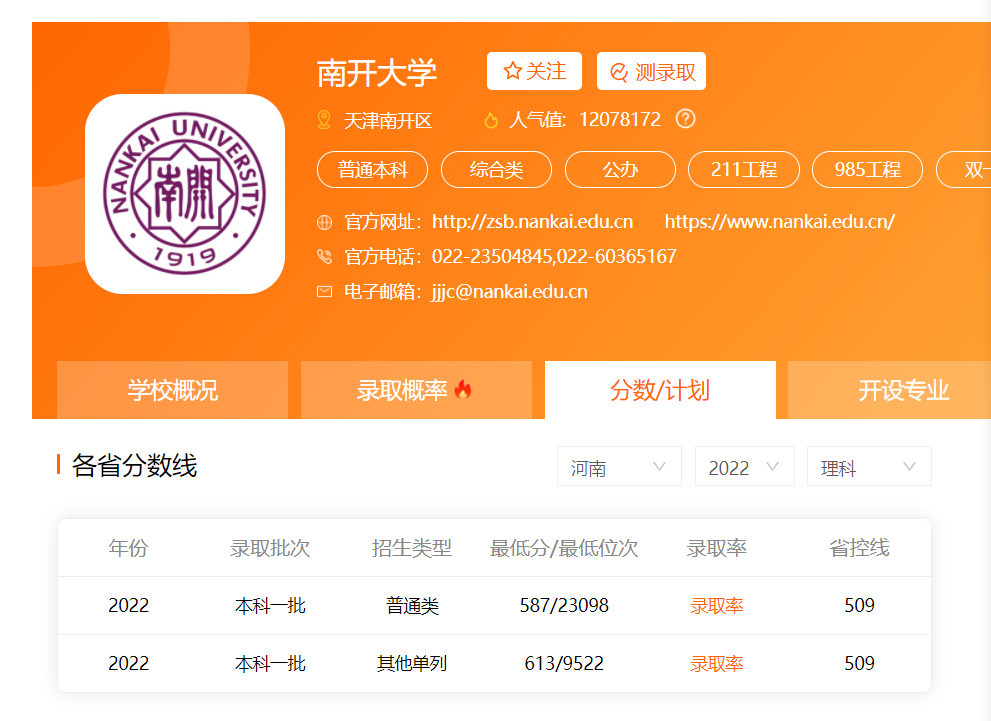Click the popularity value 12078172
991x721 pixels.
(x=619, y=119)
